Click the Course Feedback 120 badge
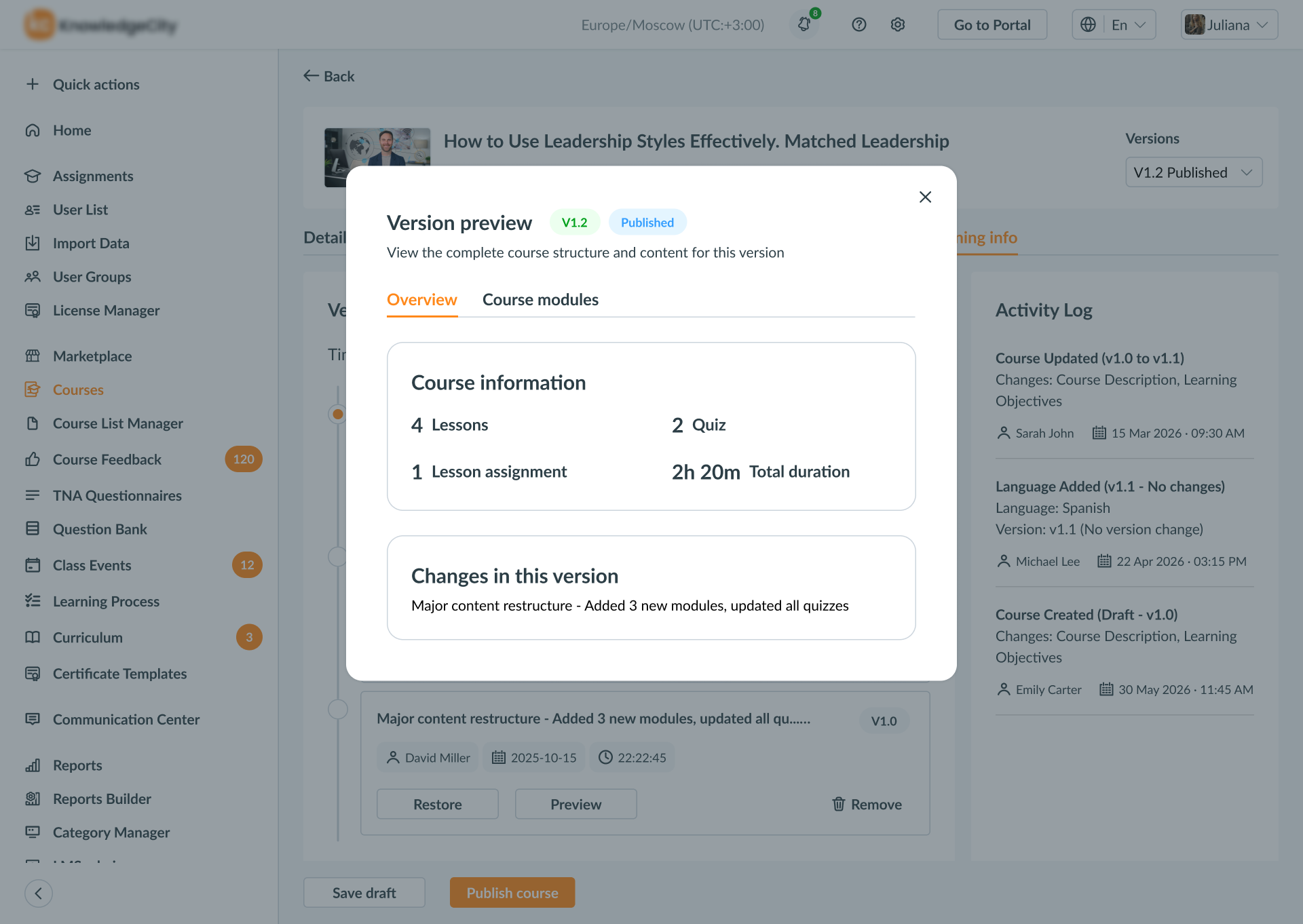The width and height of the screenshot is (1303, 924). click(244, 459)
